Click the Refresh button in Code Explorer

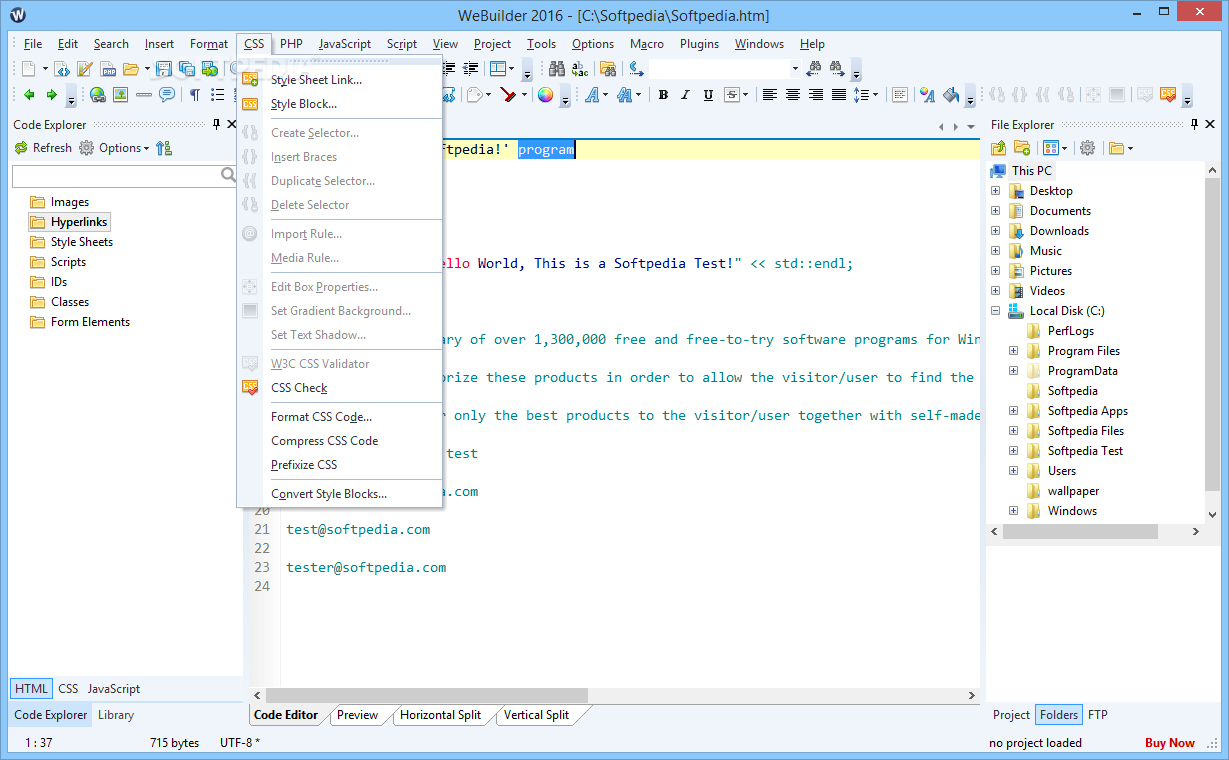pos(43,148)
